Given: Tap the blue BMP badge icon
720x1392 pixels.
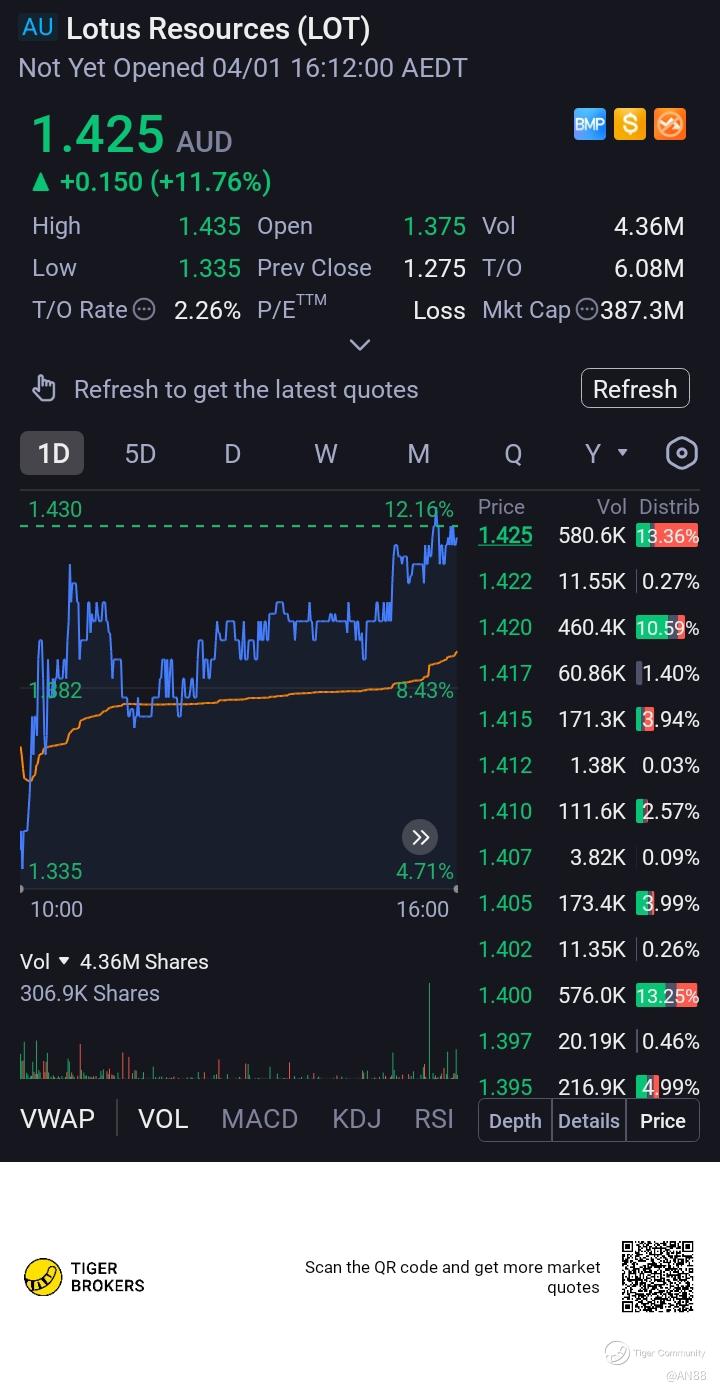Looking at the screenshot, I should (x=590, y=124).
